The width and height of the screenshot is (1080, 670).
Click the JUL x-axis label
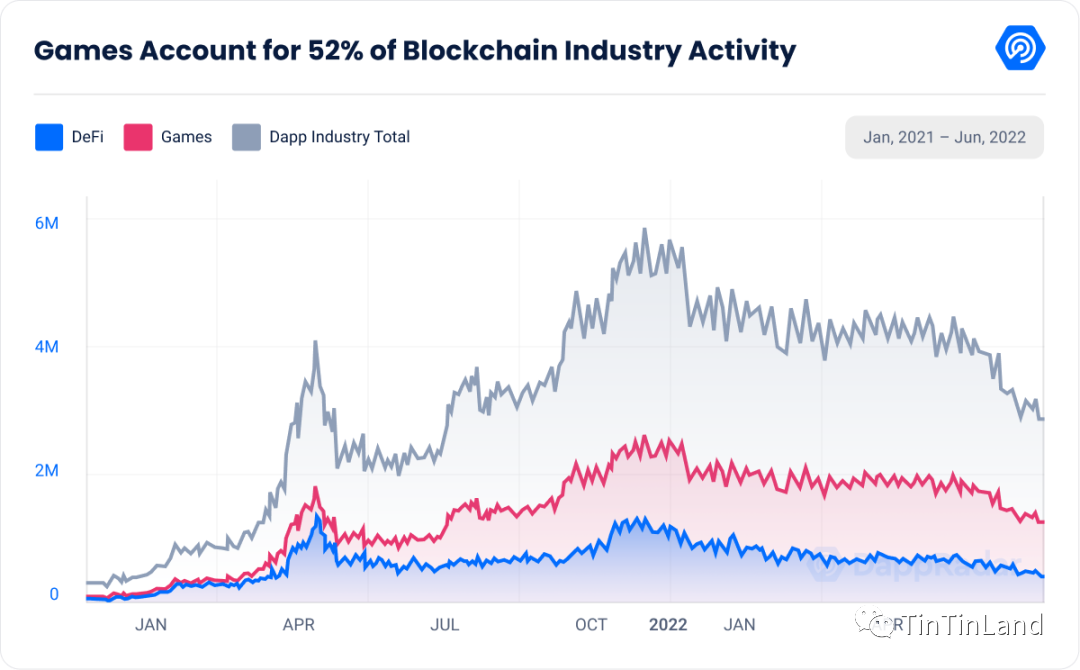coord(444,625)
